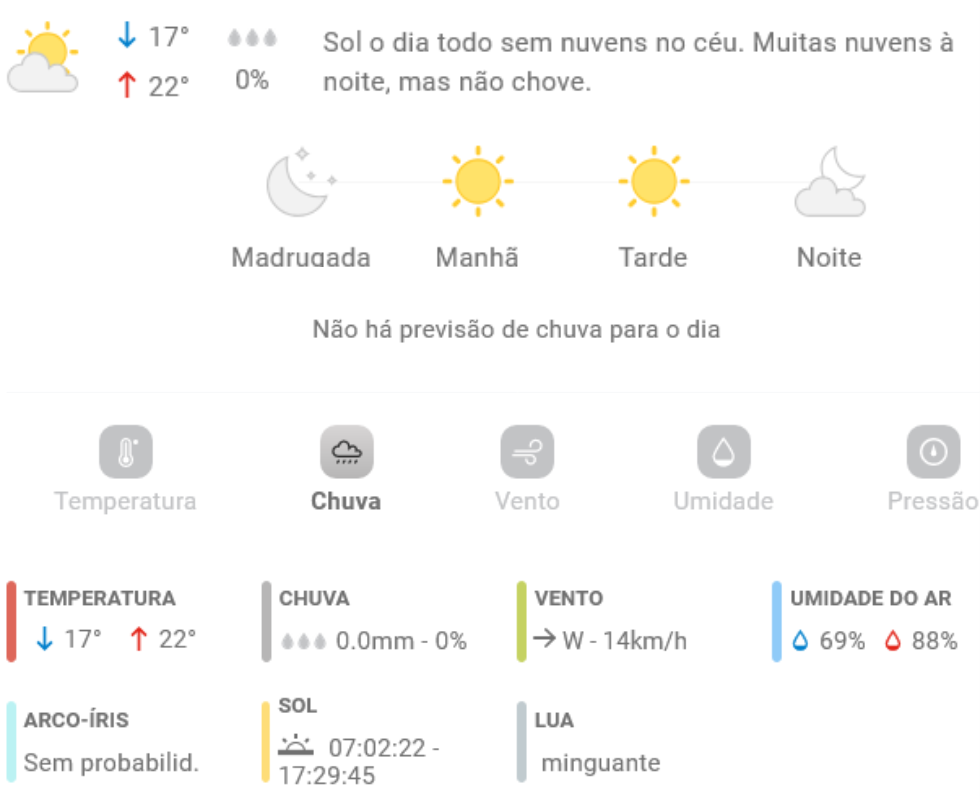The image size is (980, 802).
Task: Switch to the Vento tab label
Action: tap(527, 501)
